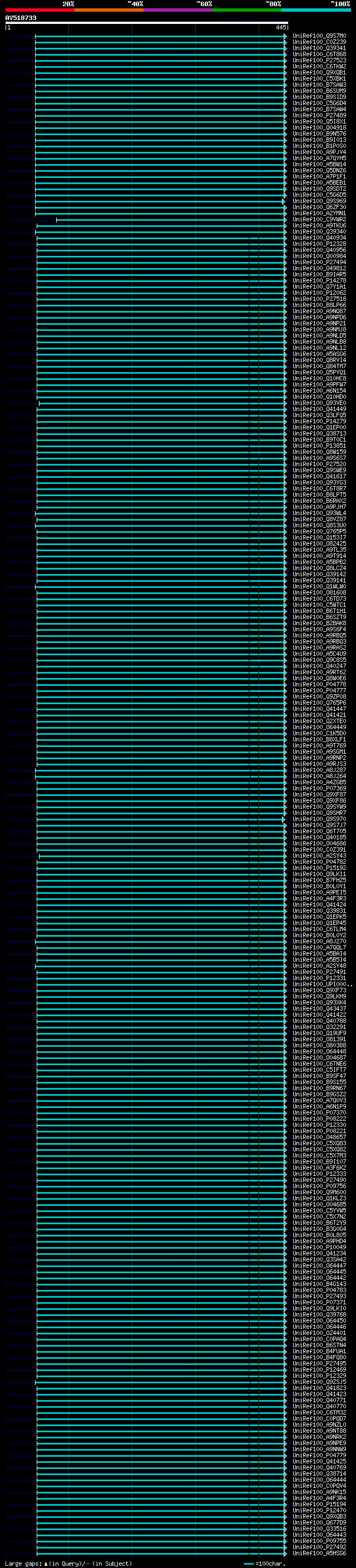Viewport: 356px width, 1568px height.
Task: Select hit label UniRef100_P13851
Action: click(x=319, y=446)
